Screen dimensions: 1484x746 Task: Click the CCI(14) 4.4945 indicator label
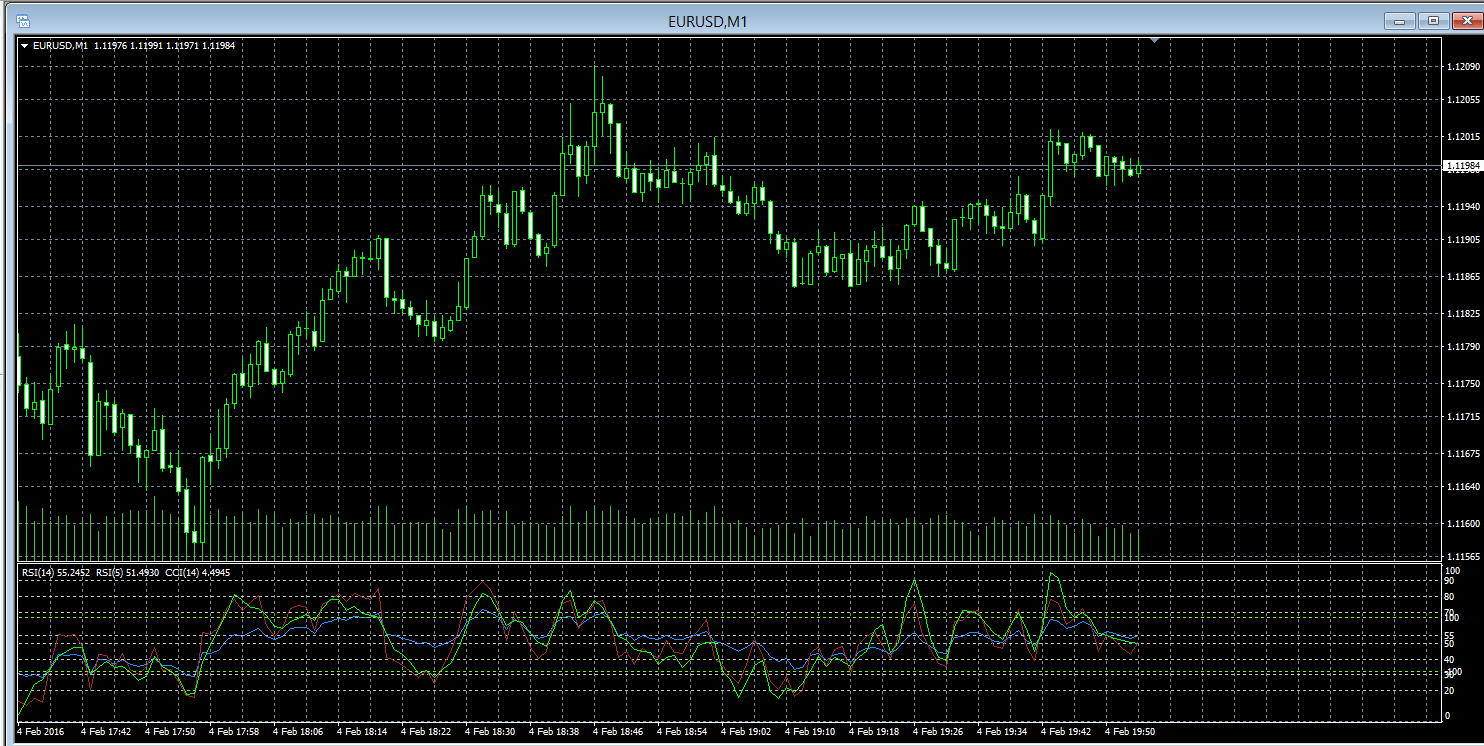click(198, 573)
